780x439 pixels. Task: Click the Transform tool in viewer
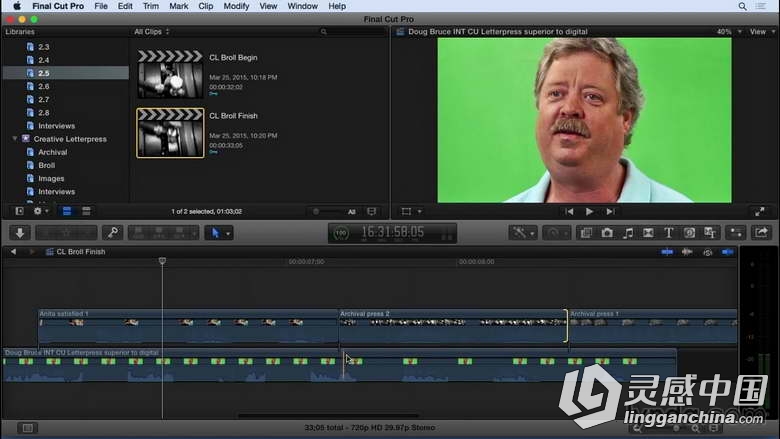click(406, 211)
